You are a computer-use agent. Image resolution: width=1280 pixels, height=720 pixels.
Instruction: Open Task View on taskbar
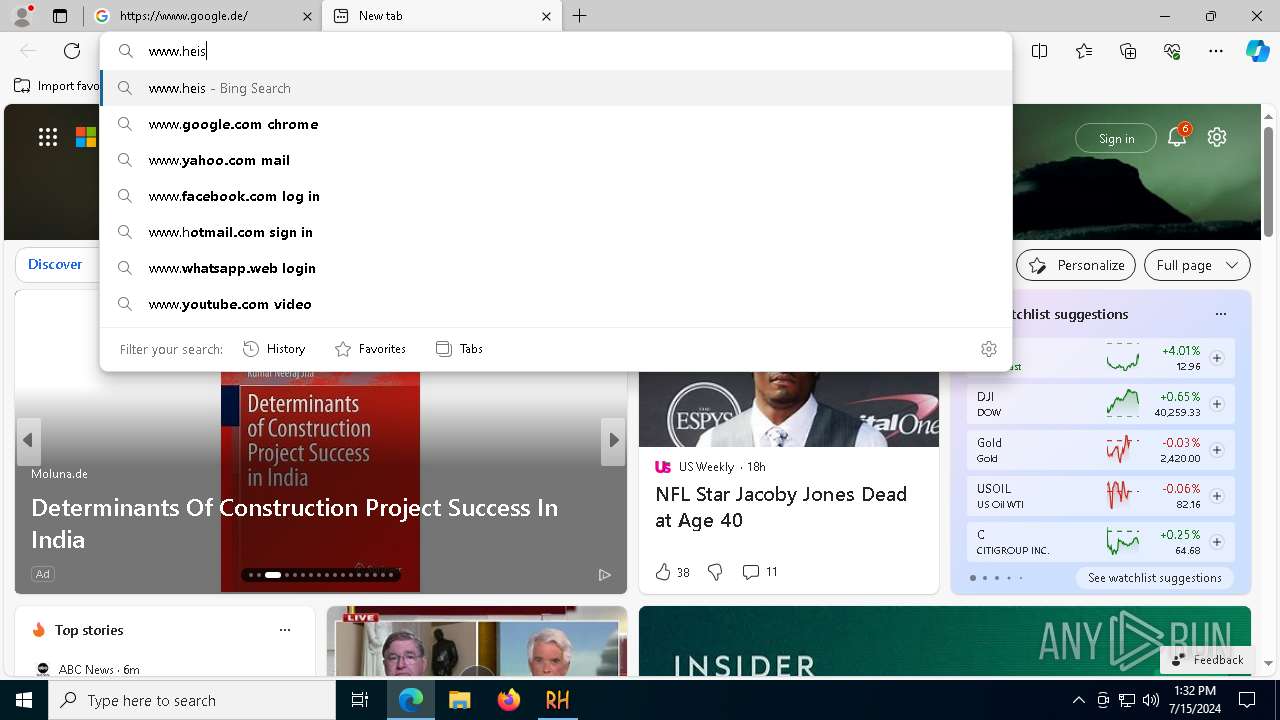(360, 700)
